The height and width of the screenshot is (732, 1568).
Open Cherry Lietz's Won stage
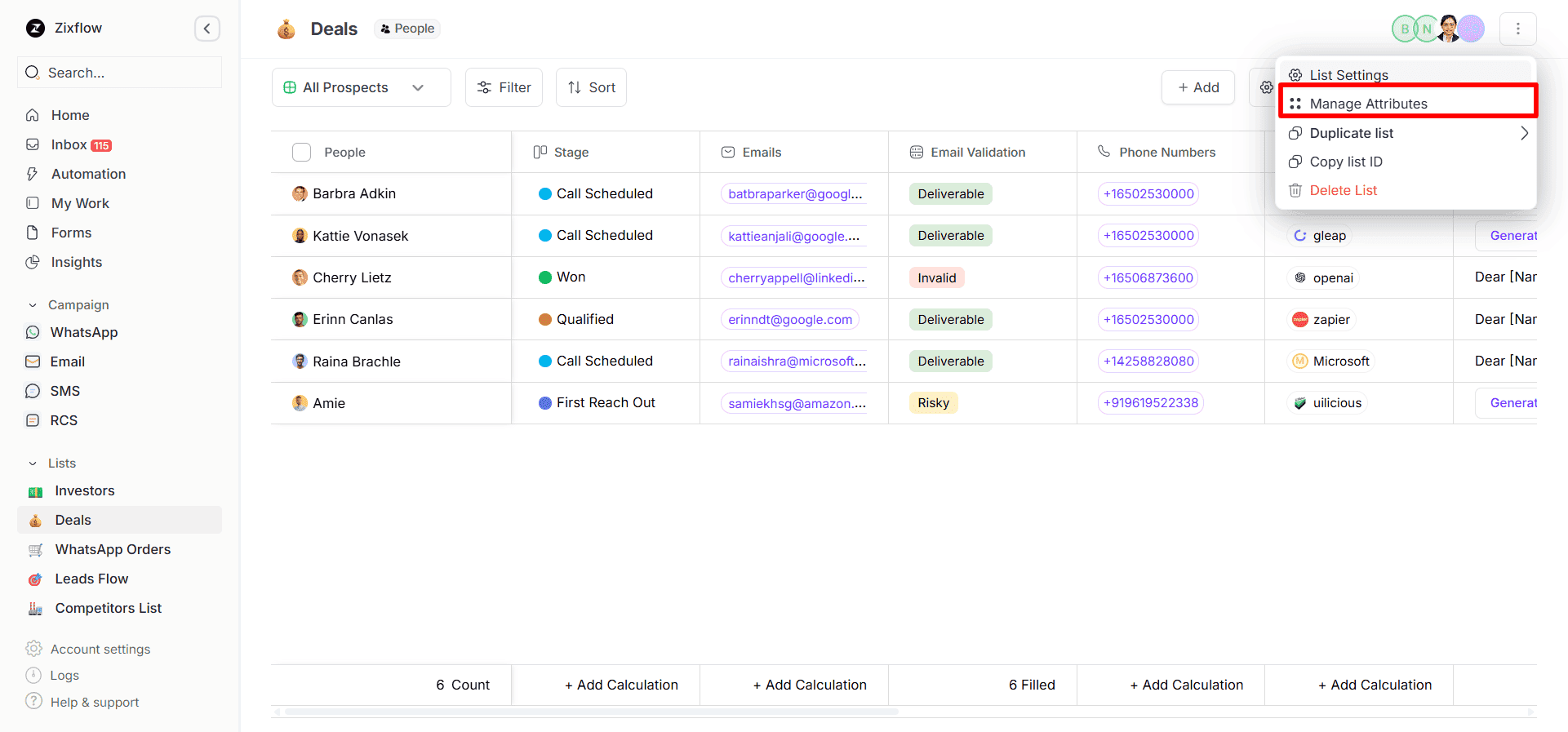click(x=562, y=277)
